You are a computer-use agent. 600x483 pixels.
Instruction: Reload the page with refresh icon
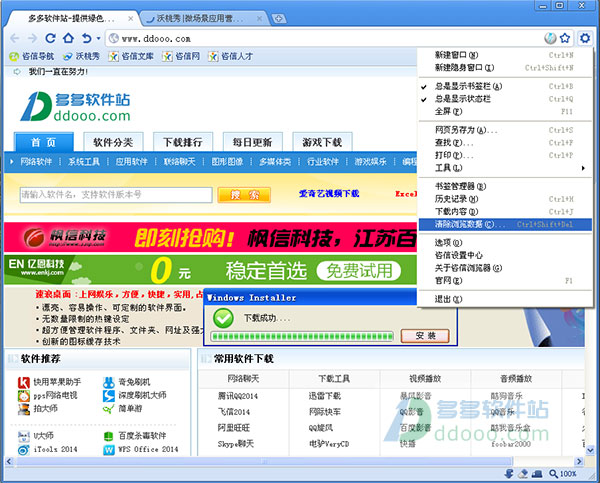(x=51, y=38)
